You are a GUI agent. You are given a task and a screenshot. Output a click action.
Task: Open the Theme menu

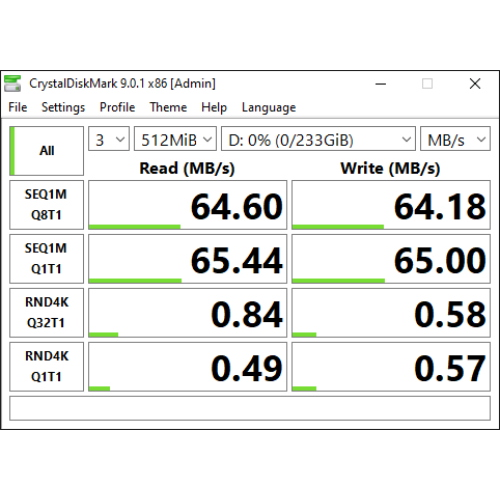(168, 107)
